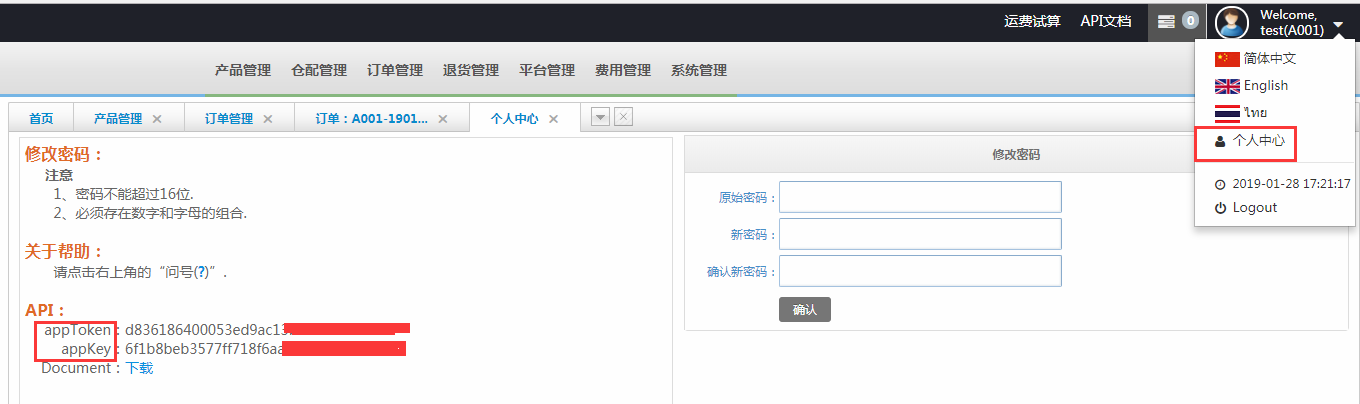Close the 订单管理 tab
The height and width of the screenshot is (404, 1360).
[x=267, y=119]
